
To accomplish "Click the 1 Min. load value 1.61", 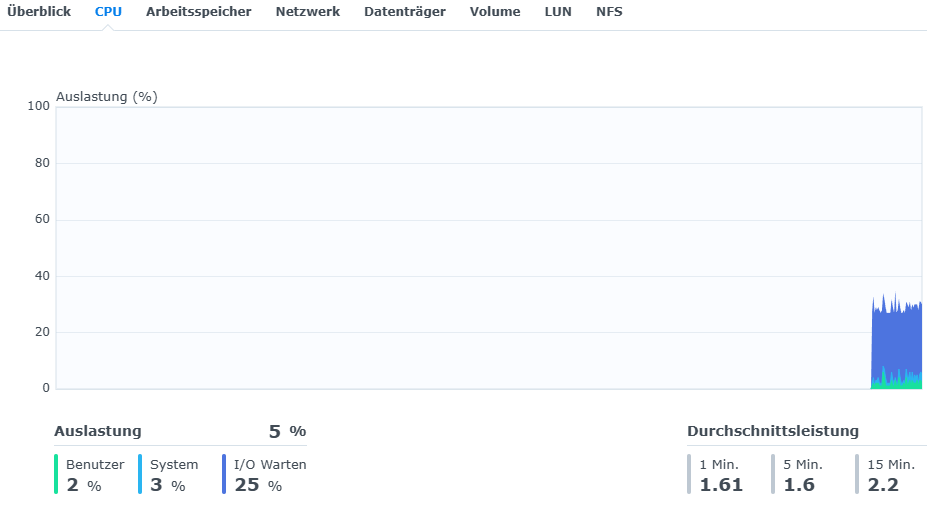I will pyautogui.click(x=721, y=486).
